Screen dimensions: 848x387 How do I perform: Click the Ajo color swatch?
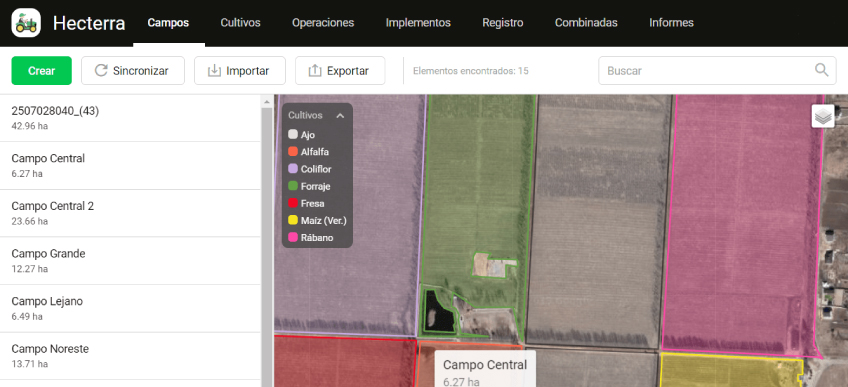(x=293, y=135)
